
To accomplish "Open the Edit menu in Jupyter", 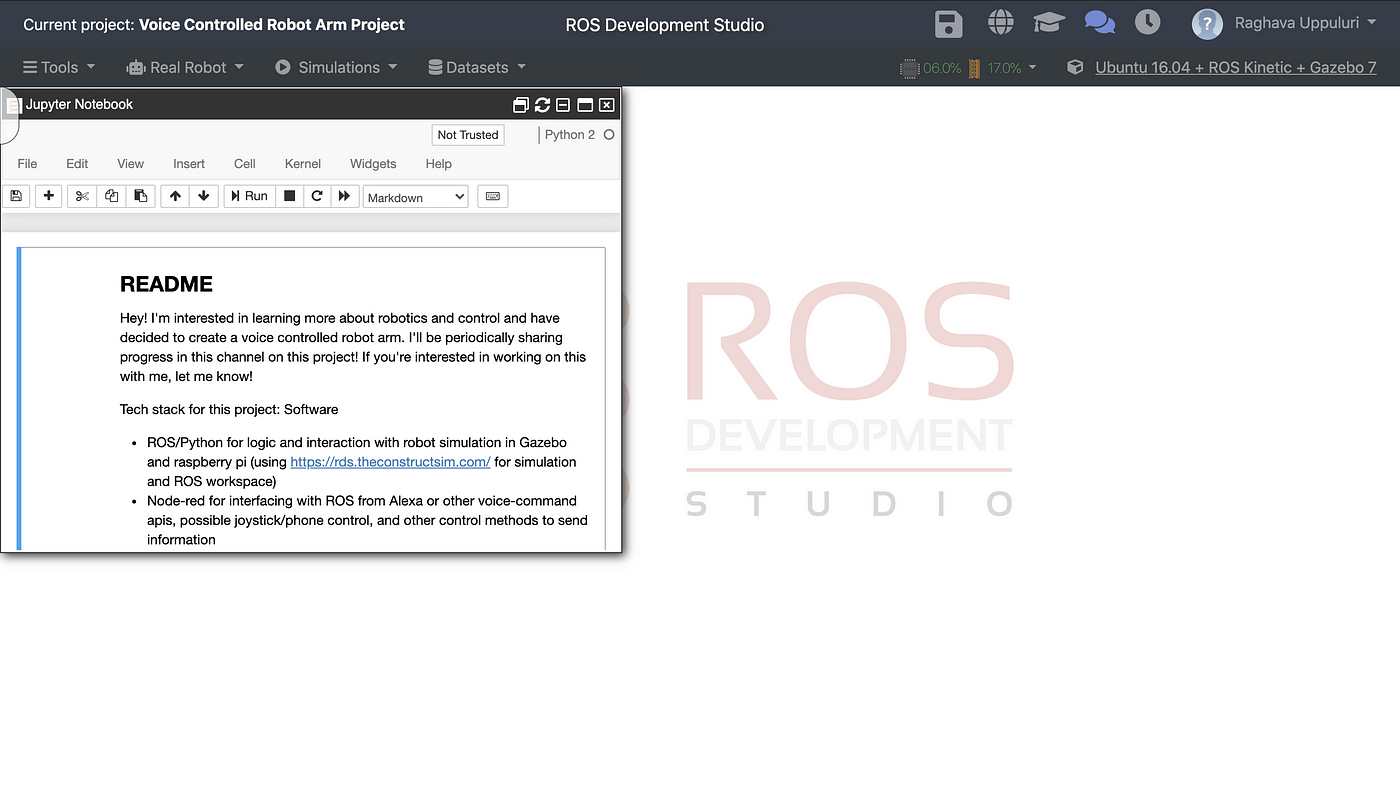I will (77, 164).
